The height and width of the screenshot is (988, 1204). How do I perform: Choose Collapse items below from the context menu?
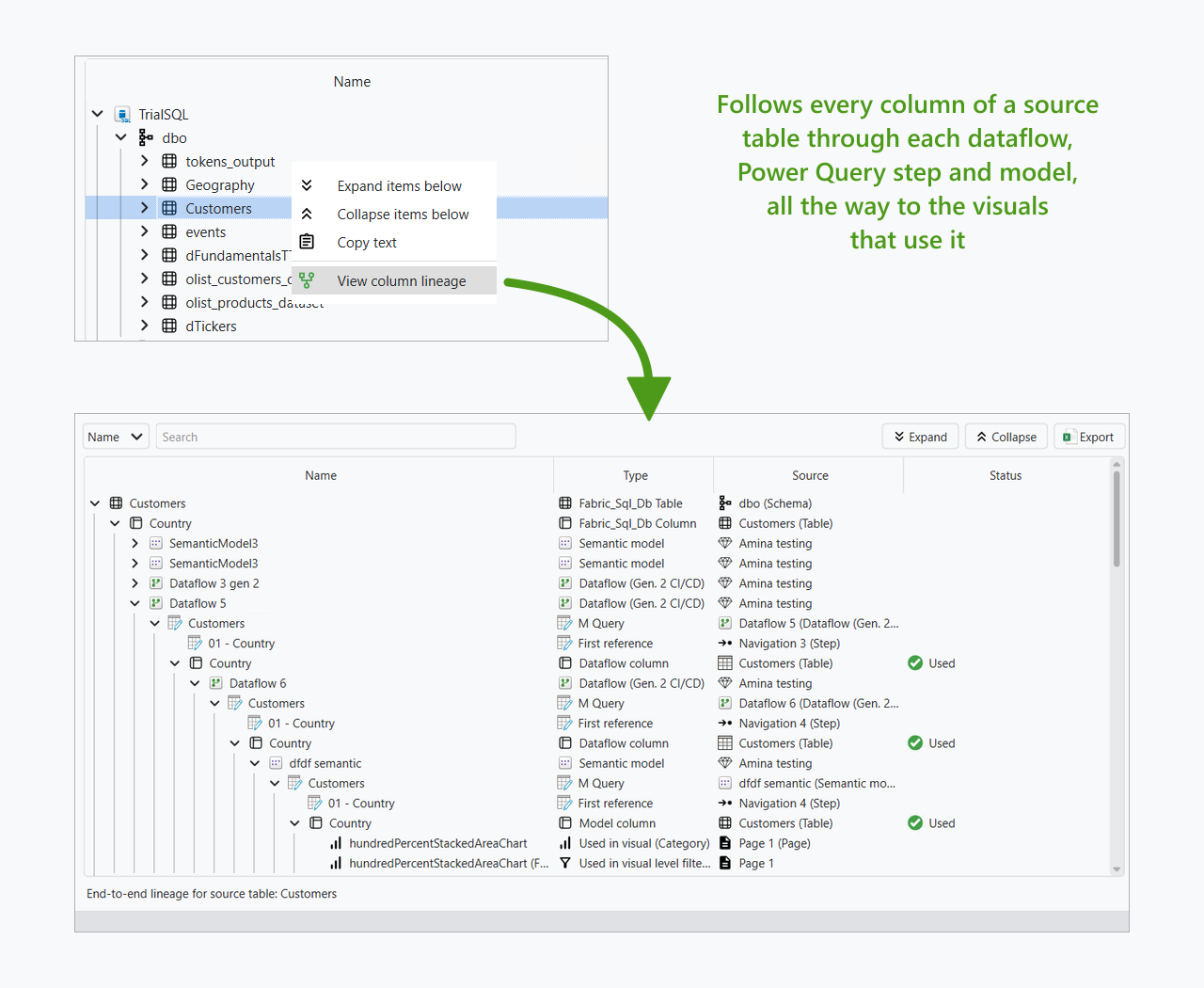pos(394,215)
